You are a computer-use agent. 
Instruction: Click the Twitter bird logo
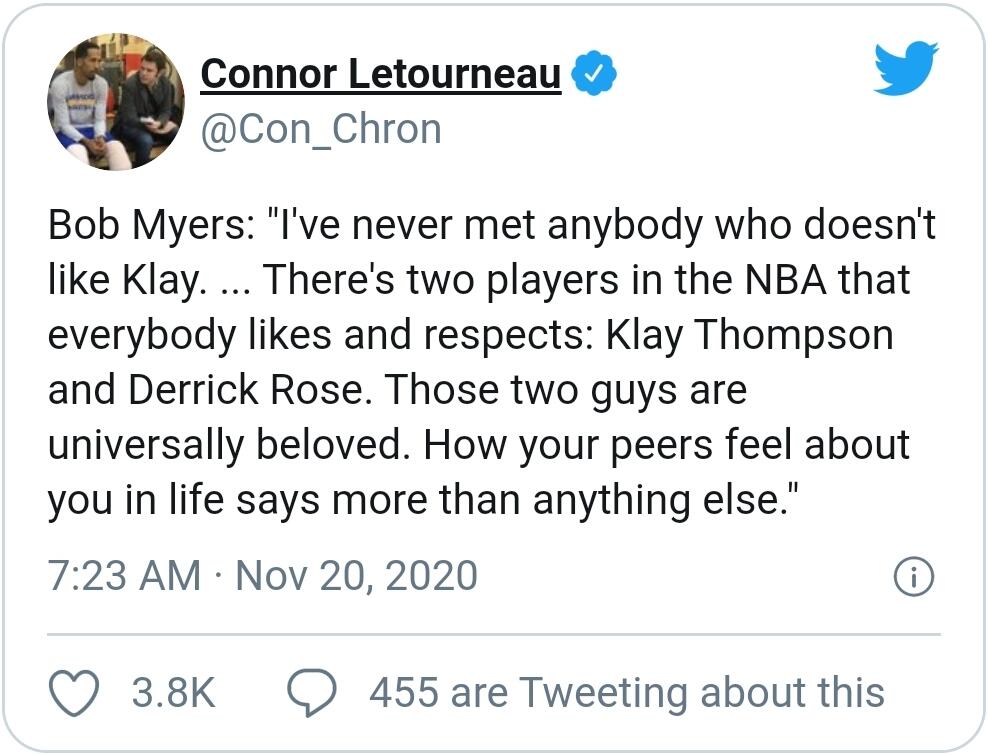tap(905, 69)
